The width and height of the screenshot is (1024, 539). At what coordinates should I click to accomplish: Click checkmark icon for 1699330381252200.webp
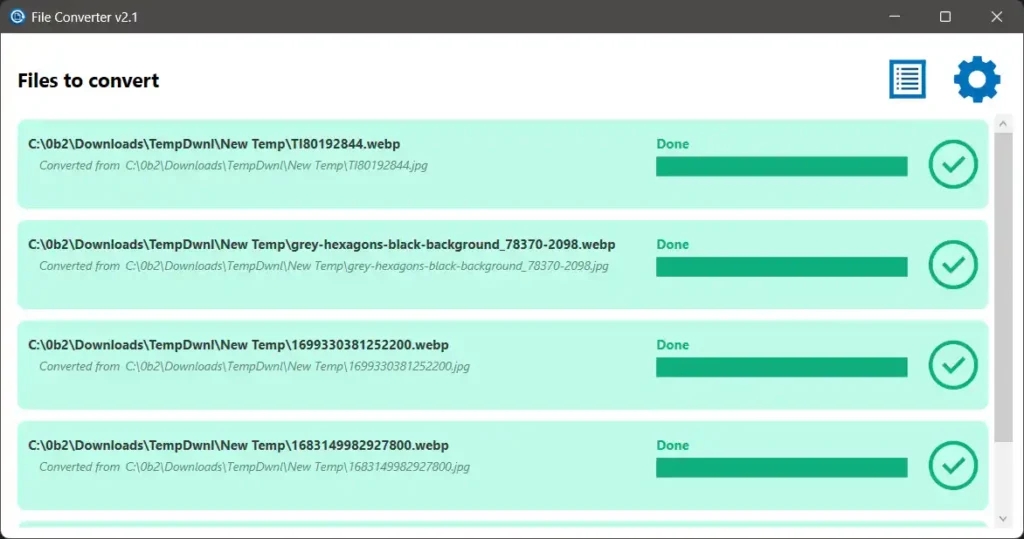pyautogui.click(x=953, y=365)
